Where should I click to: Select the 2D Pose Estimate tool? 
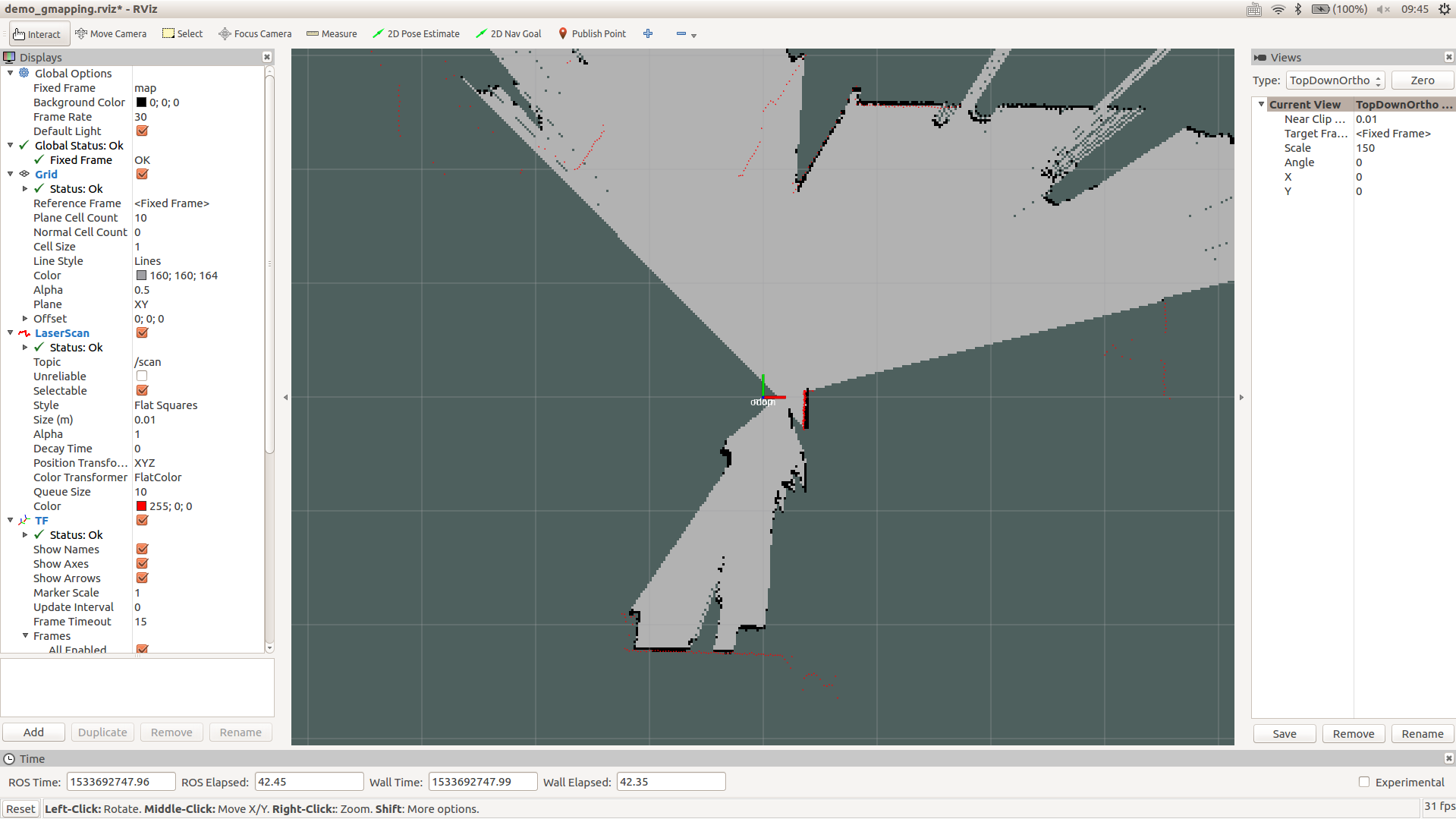pyautogui.click(x=416, y=33)
